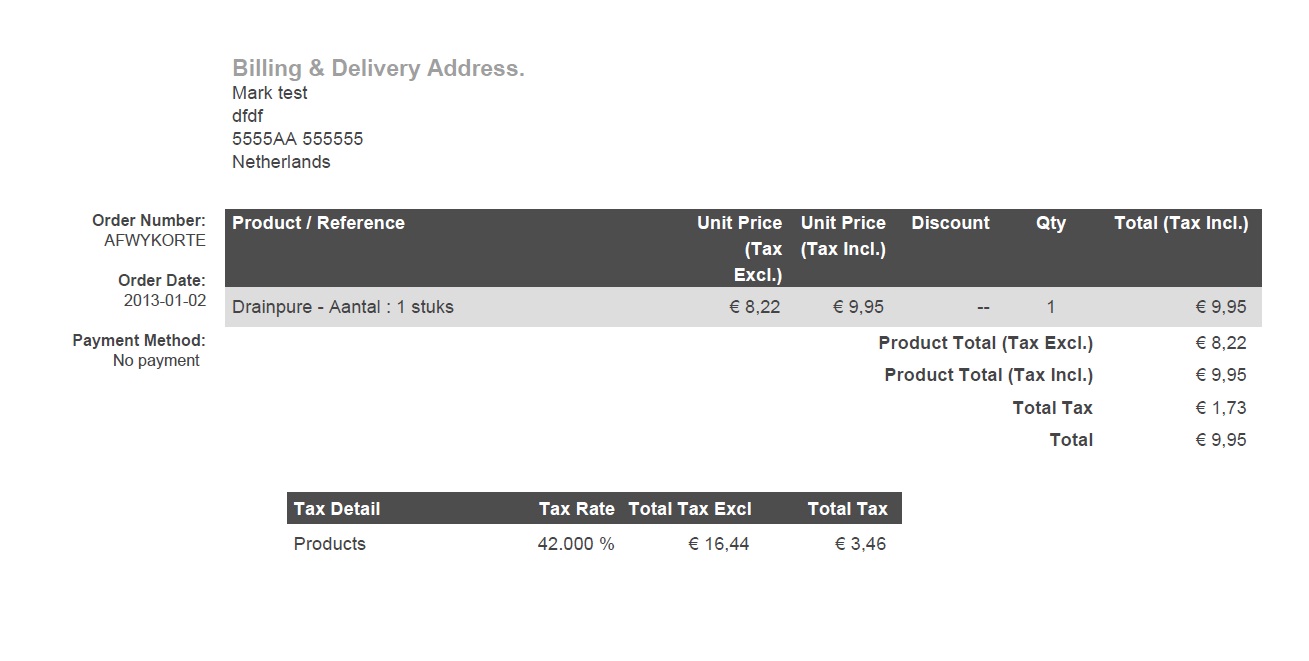Image resolution: width=1309 pixels, height=661 pixels.
Task: Click the Billing & Delivery Address heading
Action: (x=378, y=68)
